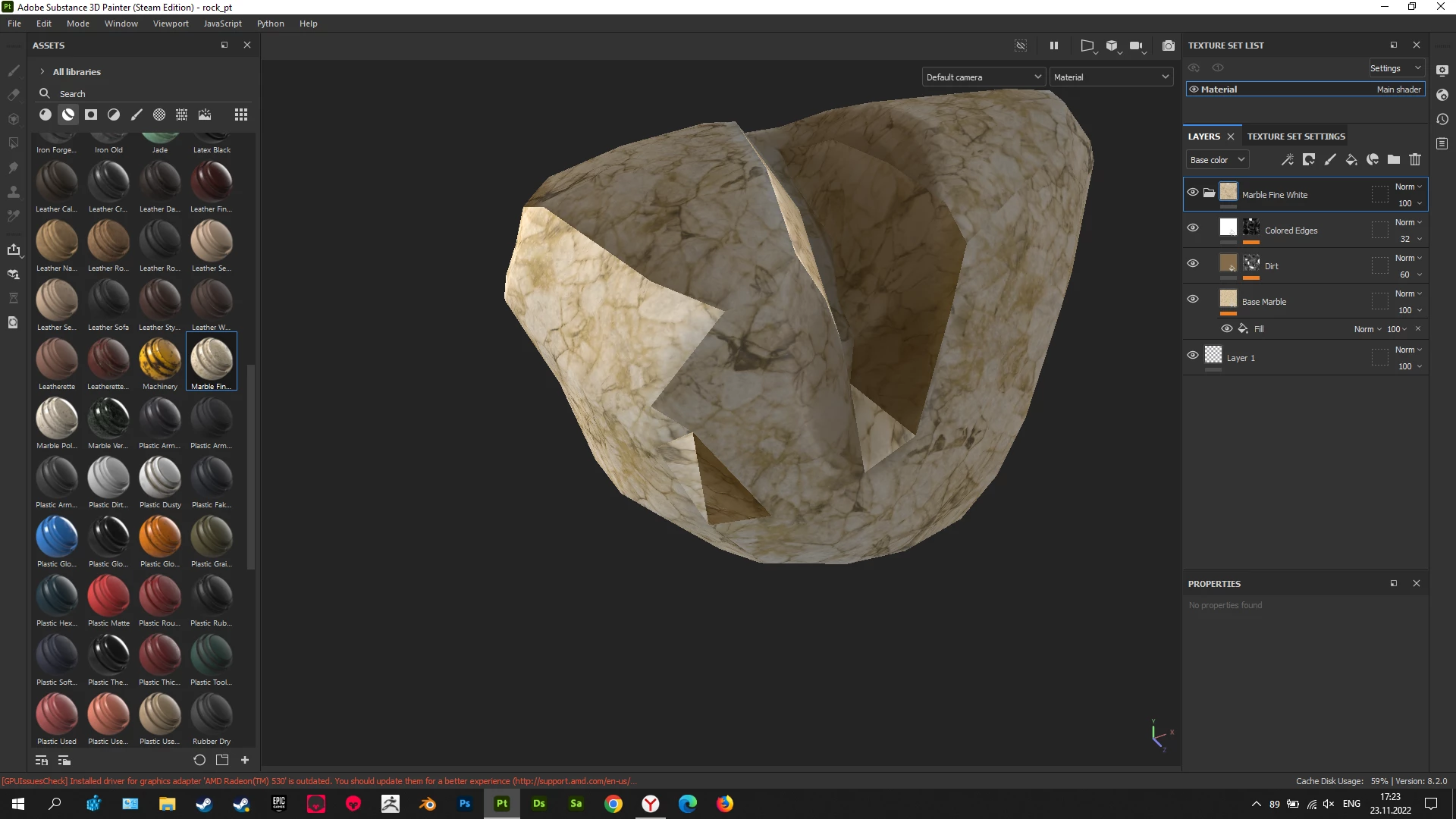Switch assets to grid view icon

[241, 115]
